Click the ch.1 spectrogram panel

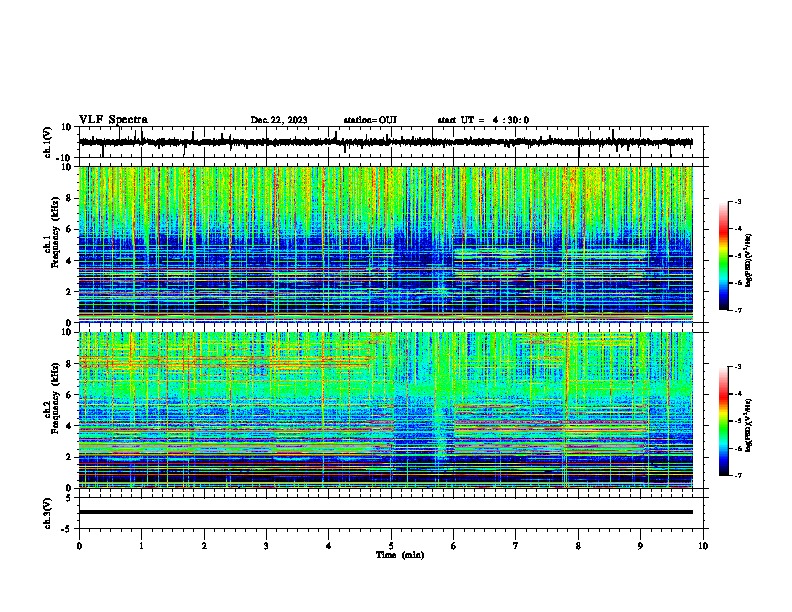click(386, 244)
